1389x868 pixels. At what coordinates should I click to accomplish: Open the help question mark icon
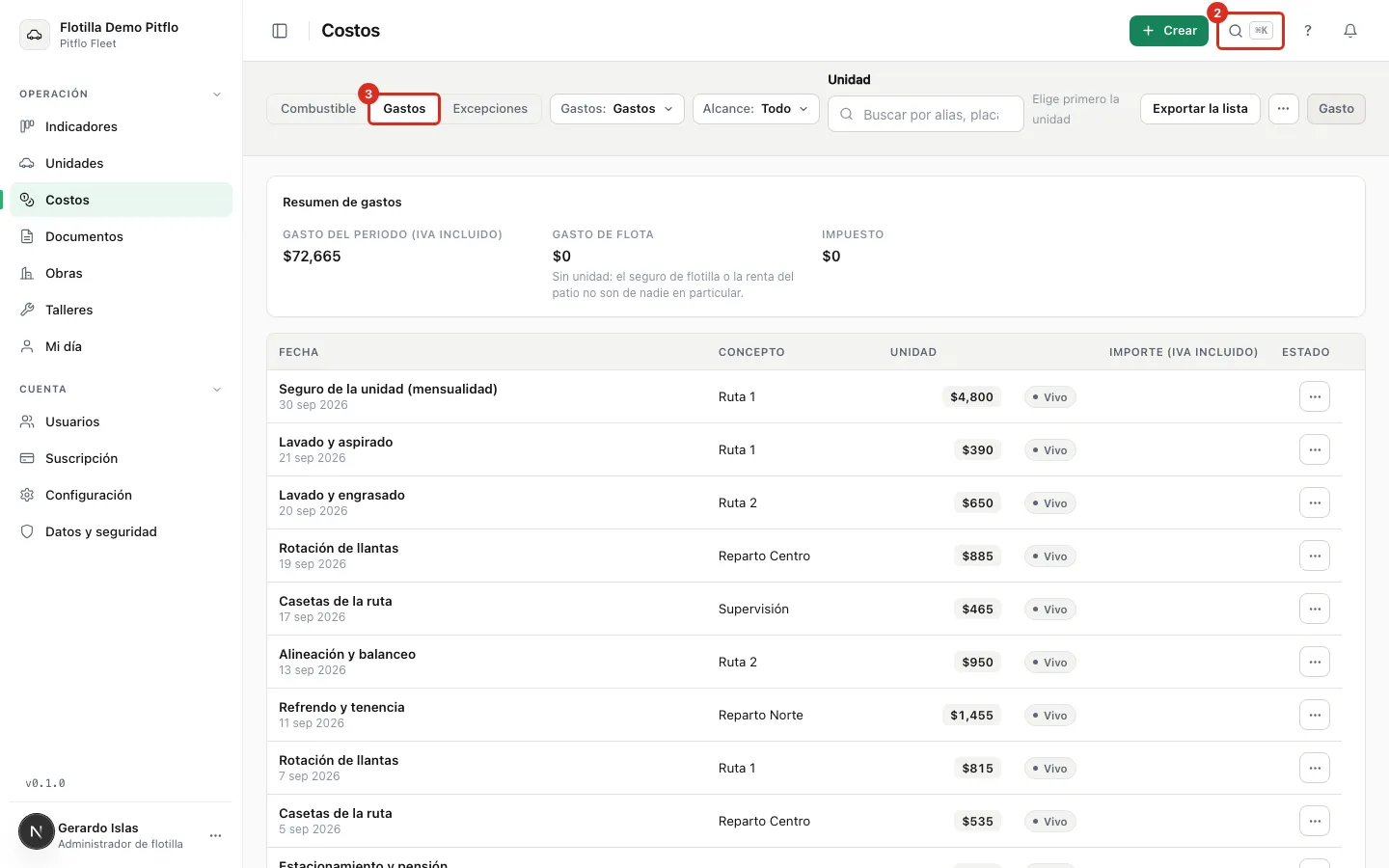(1308, 31)
